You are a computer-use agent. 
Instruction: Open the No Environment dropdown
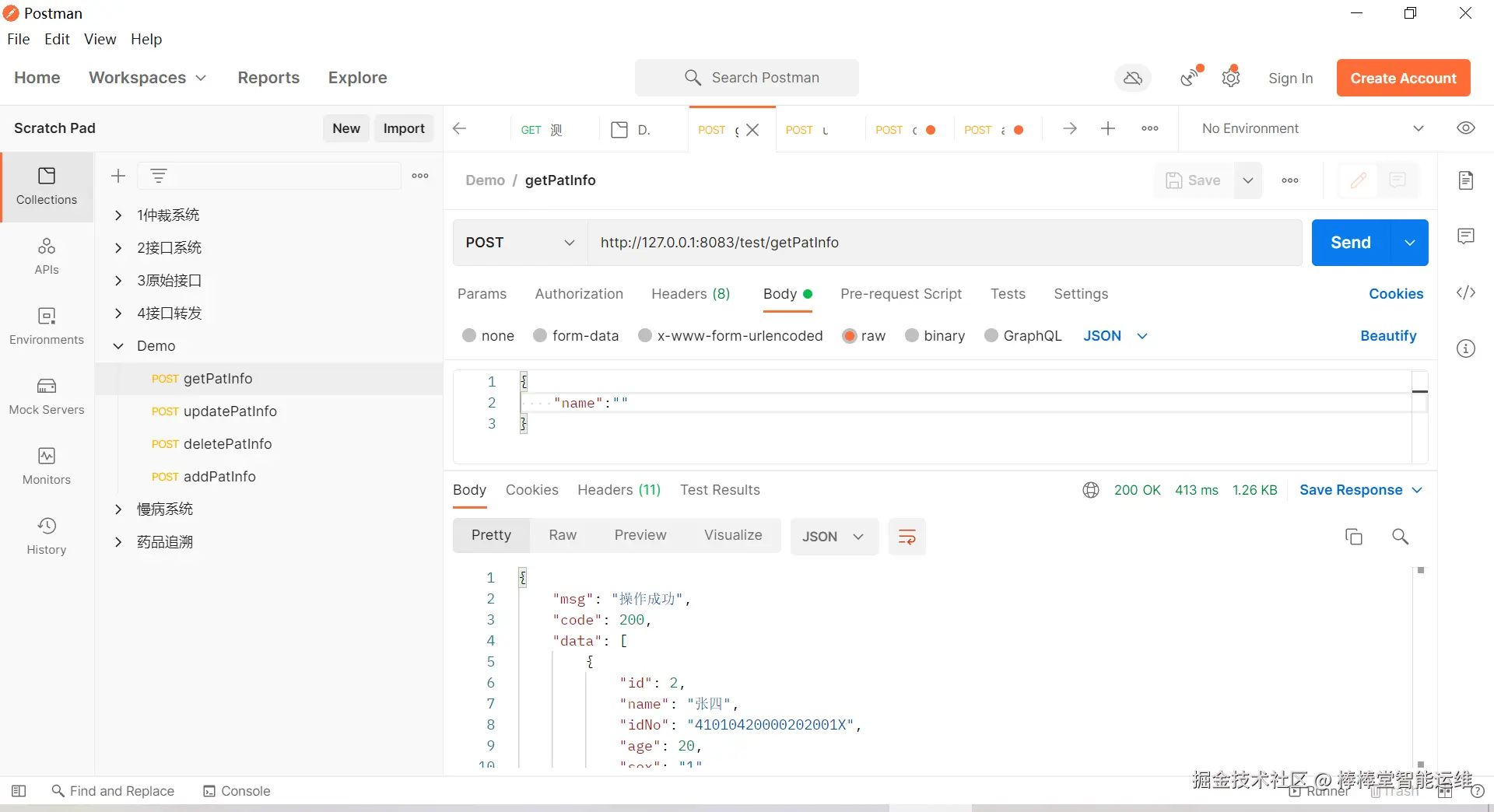coord(1312,128)
